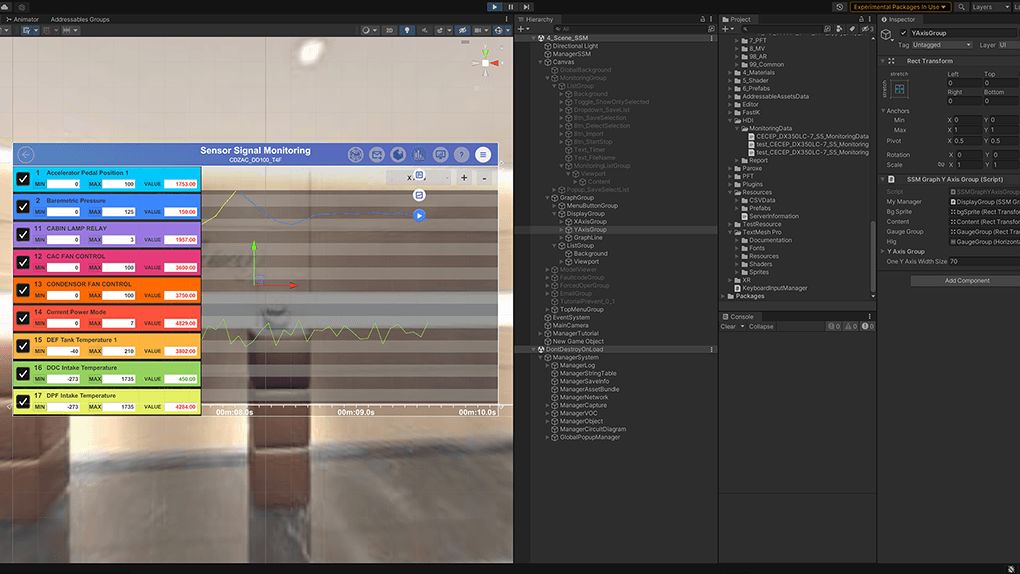This screenshot has height=574, width=1020.
Task: Click the back arrow in Sensor Signal Monitoring
Action: 26,155
